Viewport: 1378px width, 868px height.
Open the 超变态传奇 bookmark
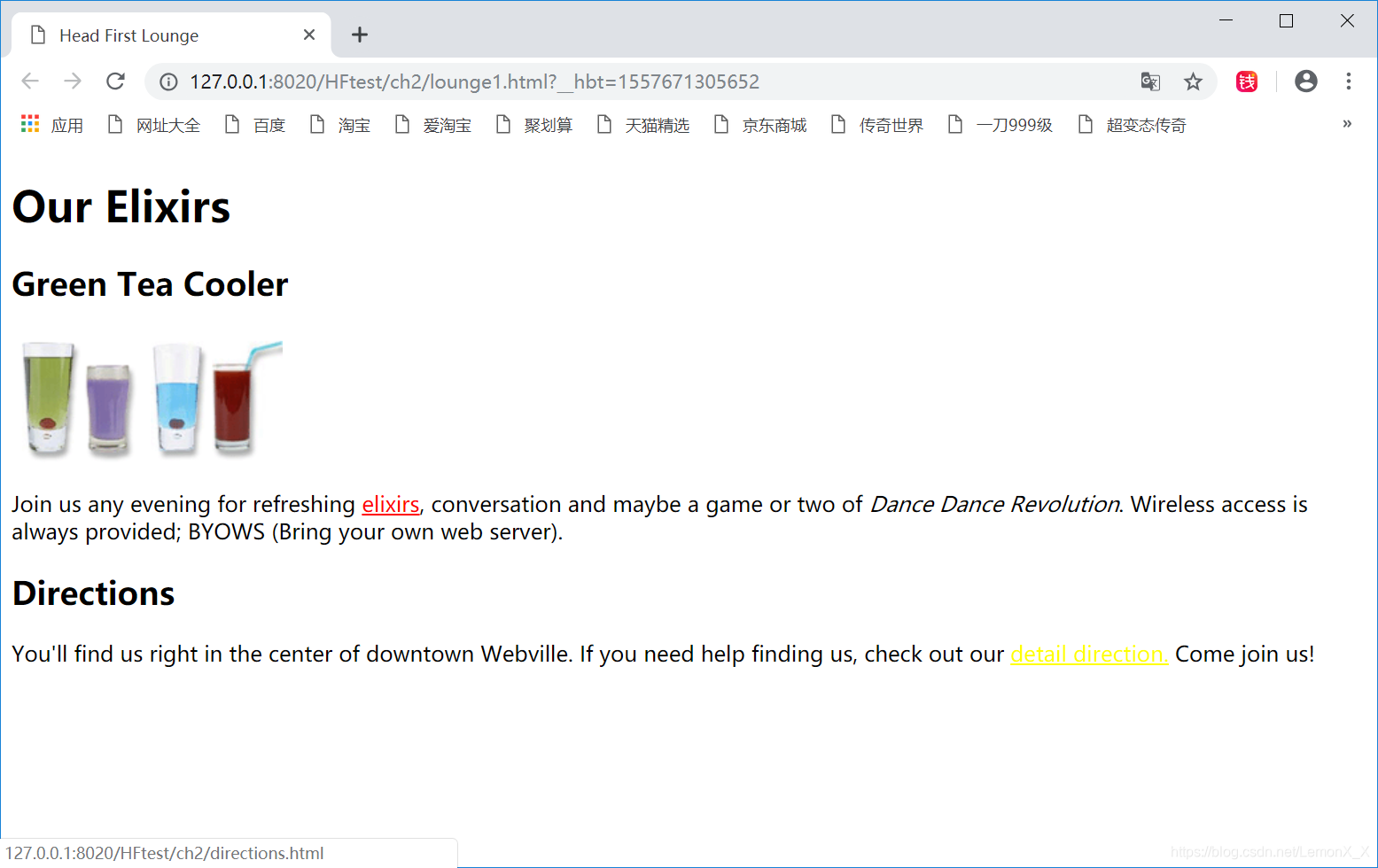tap(1133, 125)
